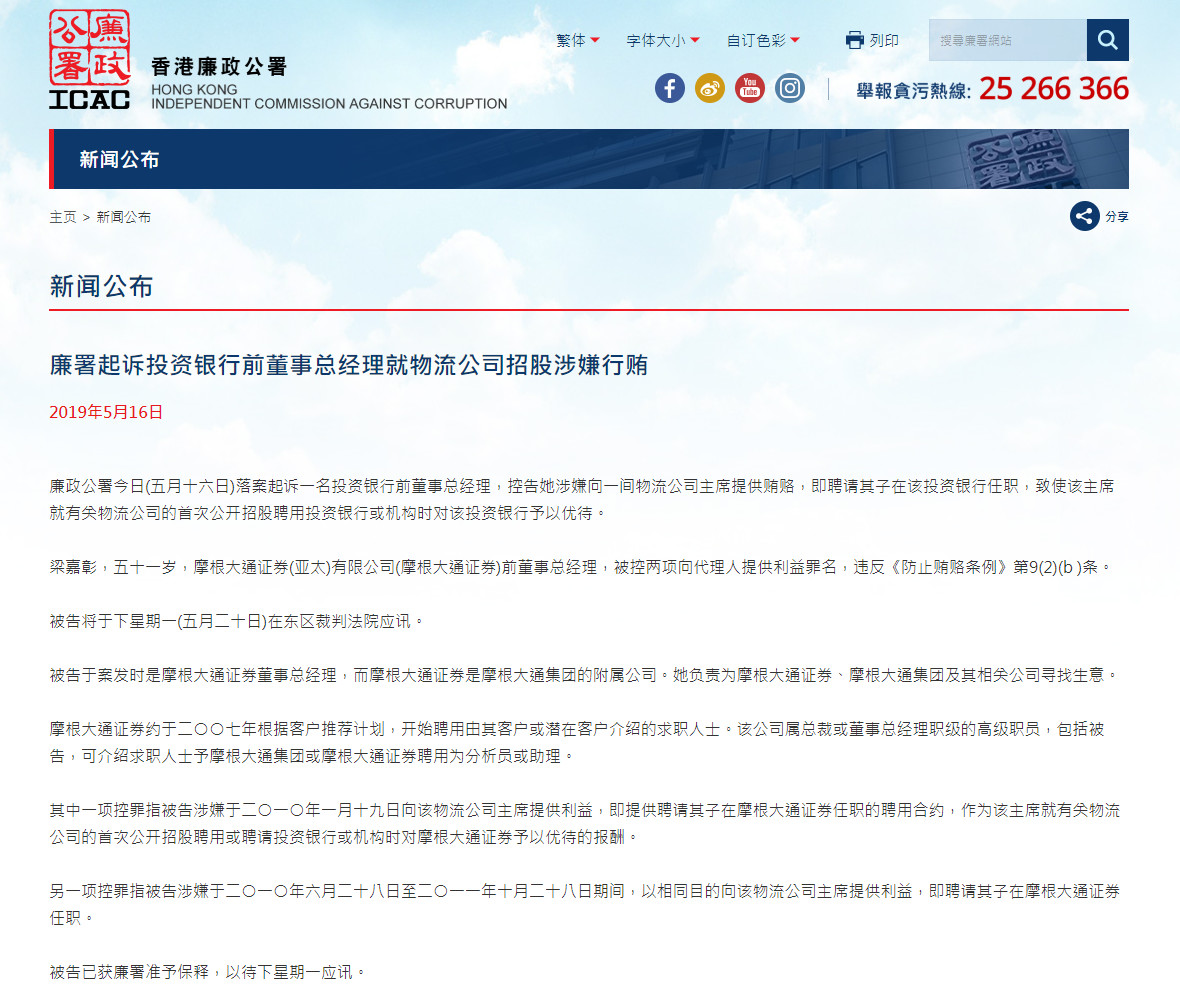1180x1008 pixels.
Task: Click the ICAC red seal logo
Action: click(x=89, y=50)
